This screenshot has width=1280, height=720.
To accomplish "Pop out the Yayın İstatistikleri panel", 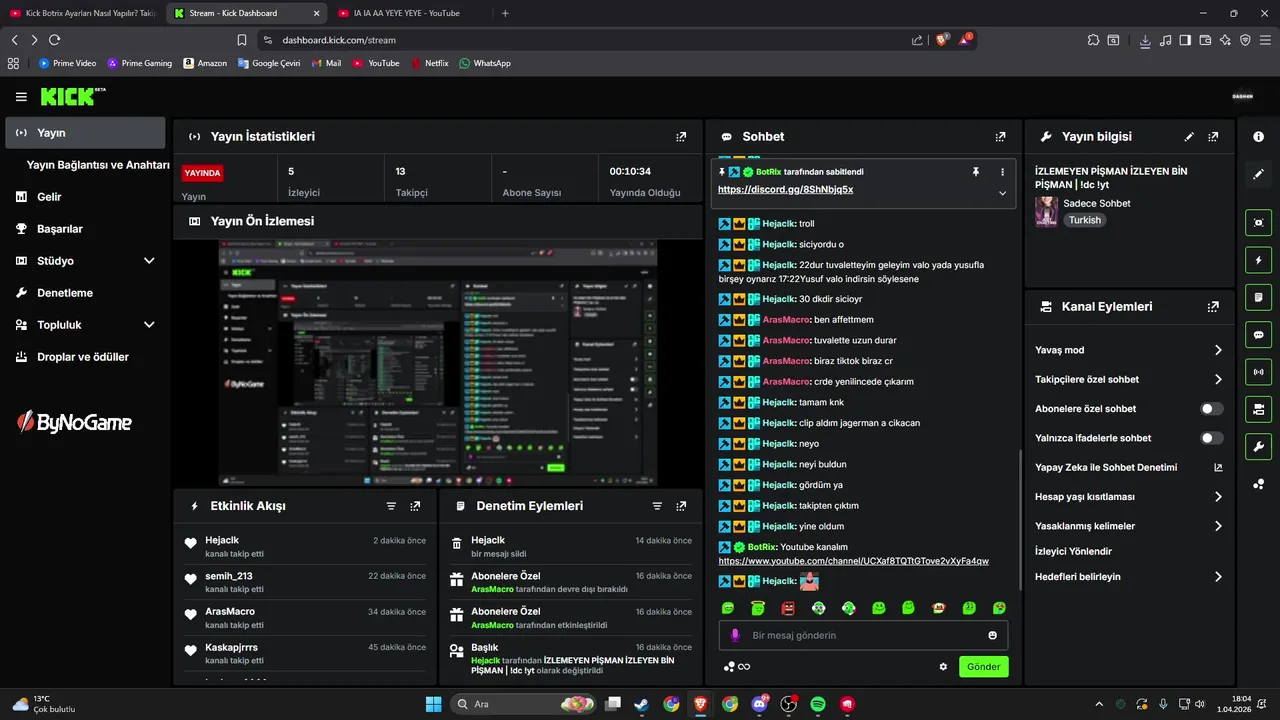I will tap(681, 137).
